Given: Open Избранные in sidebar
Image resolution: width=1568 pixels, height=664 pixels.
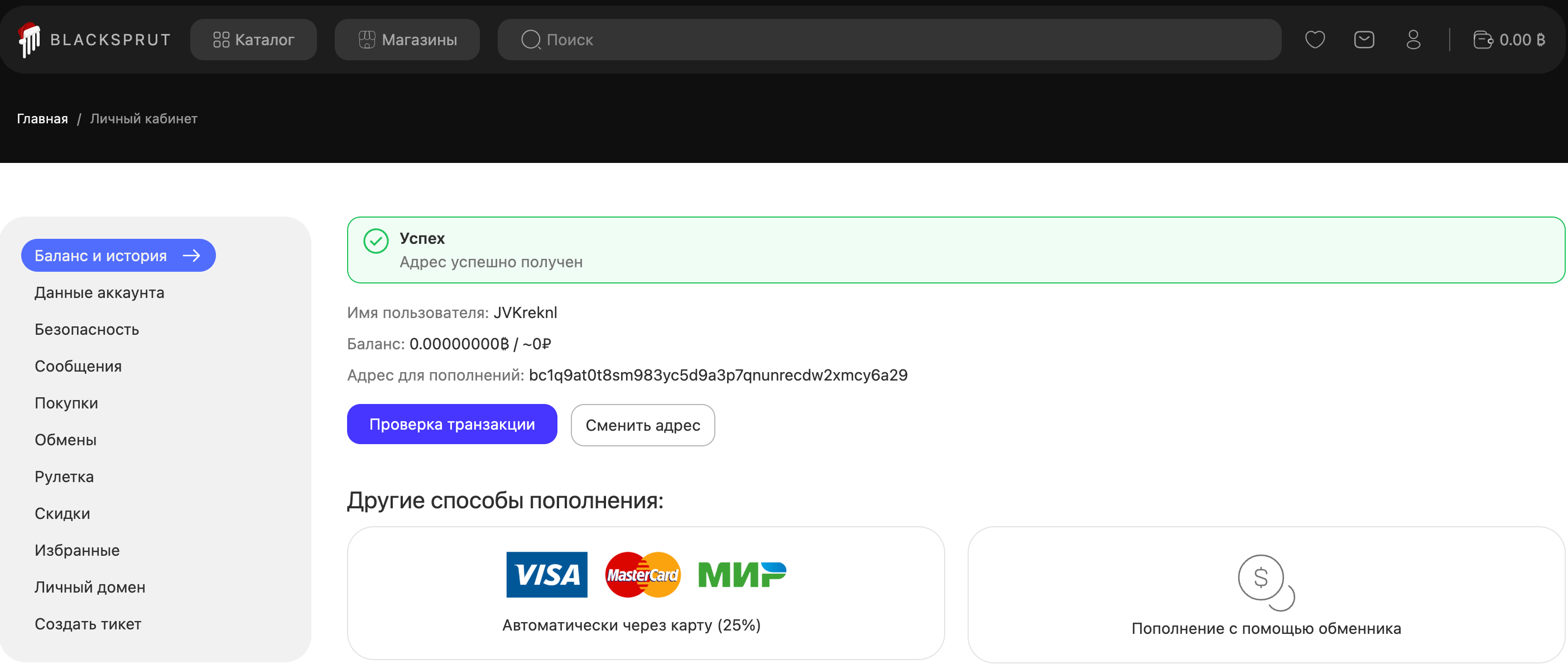Looking at the screenshot, I should [x=78, y=550].
